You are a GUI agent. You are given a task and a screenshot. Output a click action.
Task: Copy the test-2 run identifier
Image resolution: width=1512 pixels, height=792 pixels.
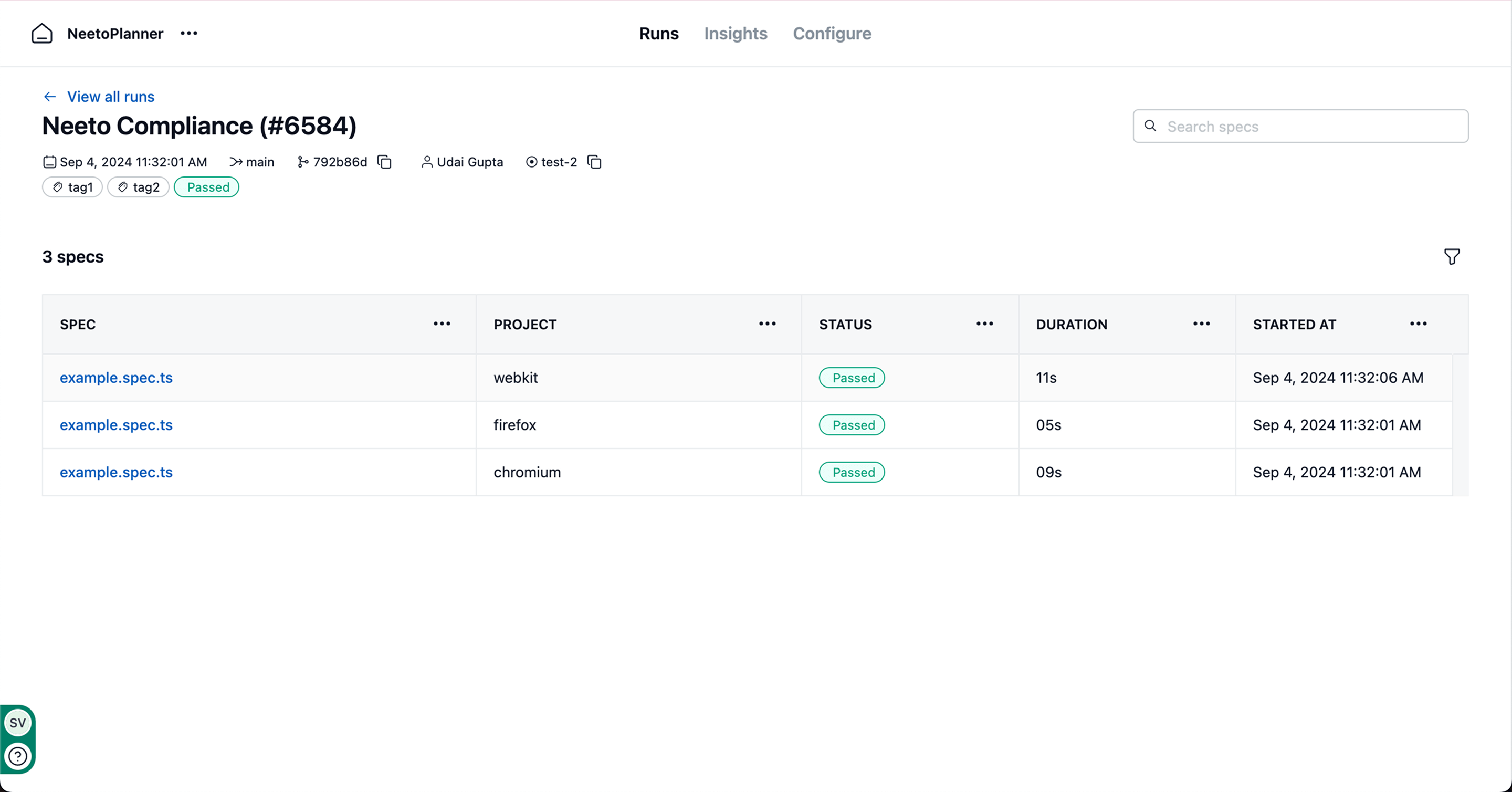(595, 162)
